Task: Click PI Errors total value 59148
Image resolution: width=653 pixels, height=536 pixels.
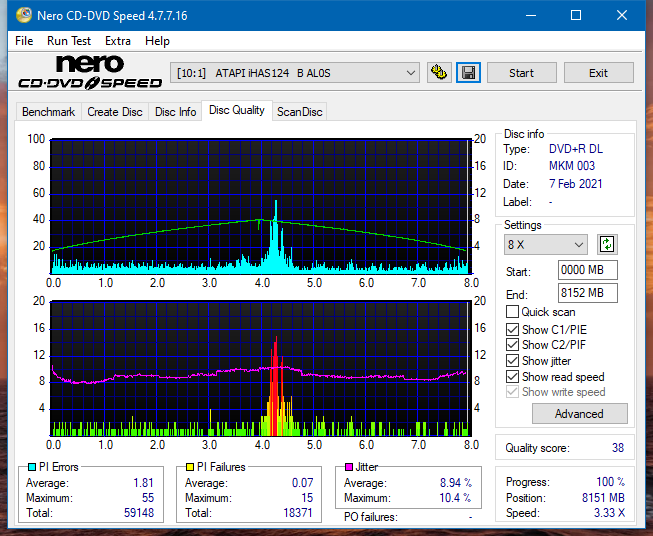Action: pyautogui.click(x=139, y=513)
